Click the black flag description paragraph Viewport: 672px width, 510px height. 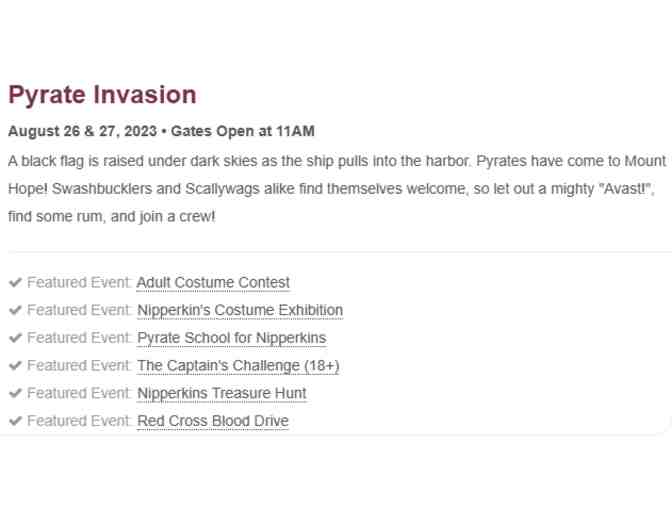[x=336, y=188]
